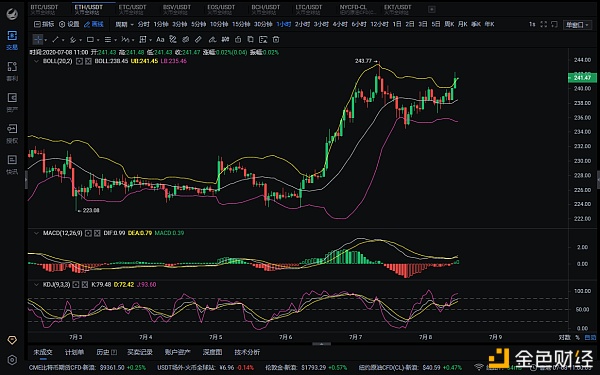600x375 pixels.
Task: Click the 设置 settings button
Action: tap(69, 24)
